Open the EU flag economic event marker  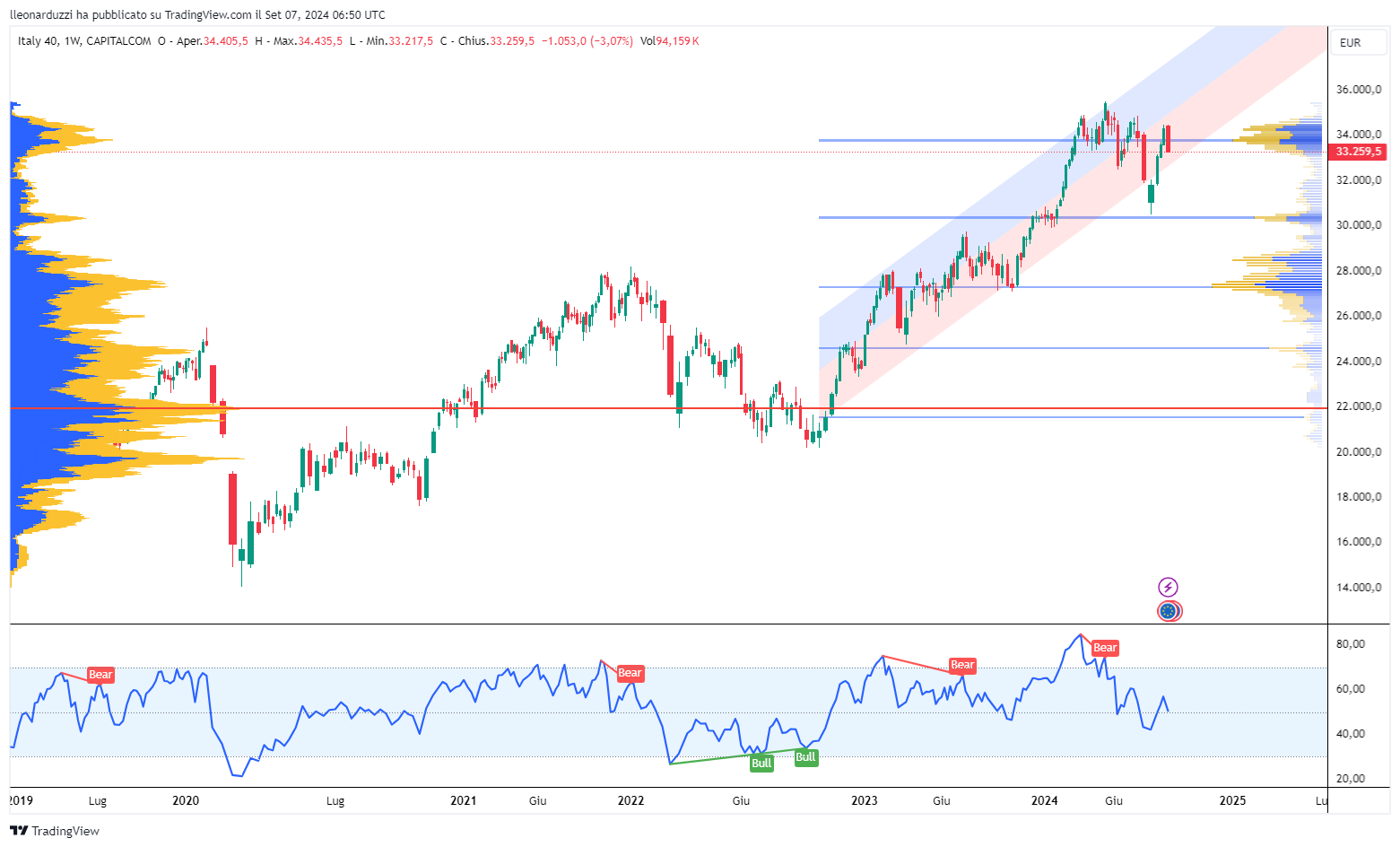[1168, 612]
